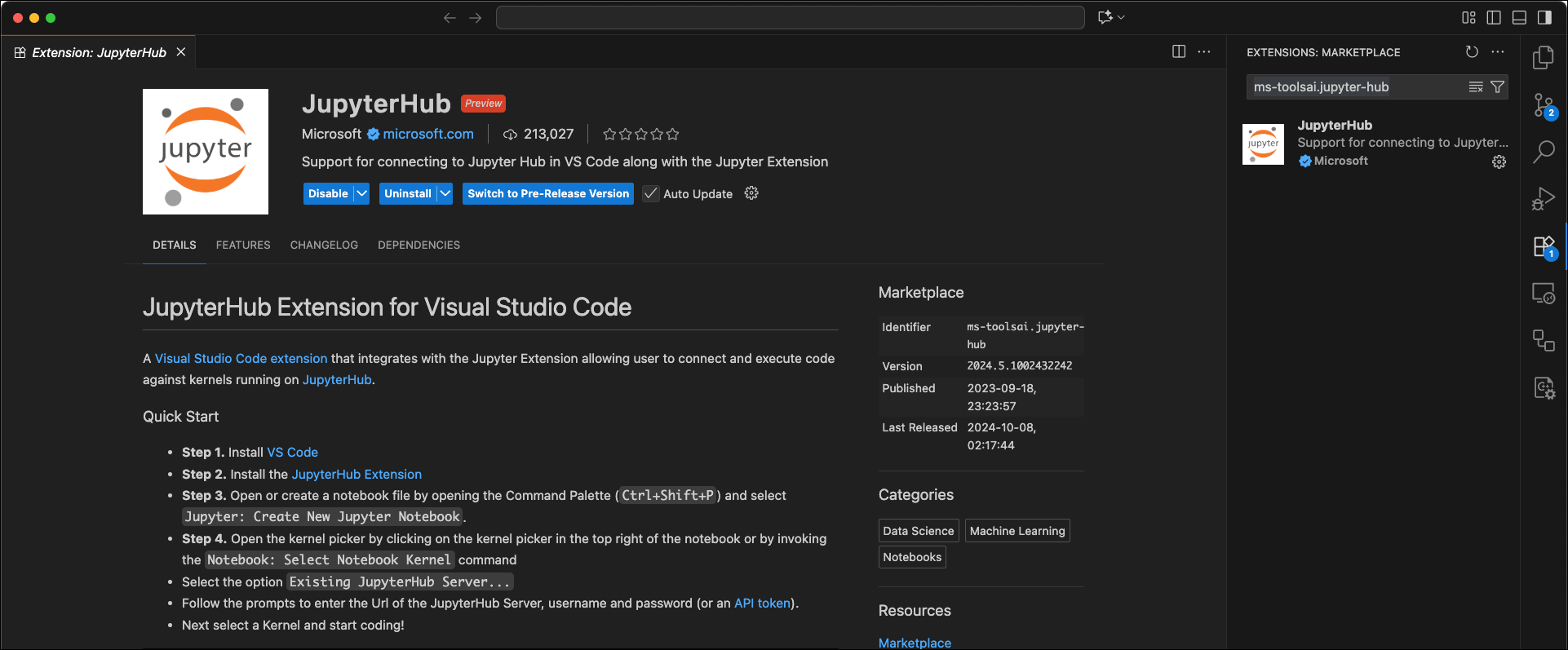The height and width of the screenshot is (650, 1568).
Task: Expand the Uninstall button dropdown arrow
Action: (x=445, y=193)
